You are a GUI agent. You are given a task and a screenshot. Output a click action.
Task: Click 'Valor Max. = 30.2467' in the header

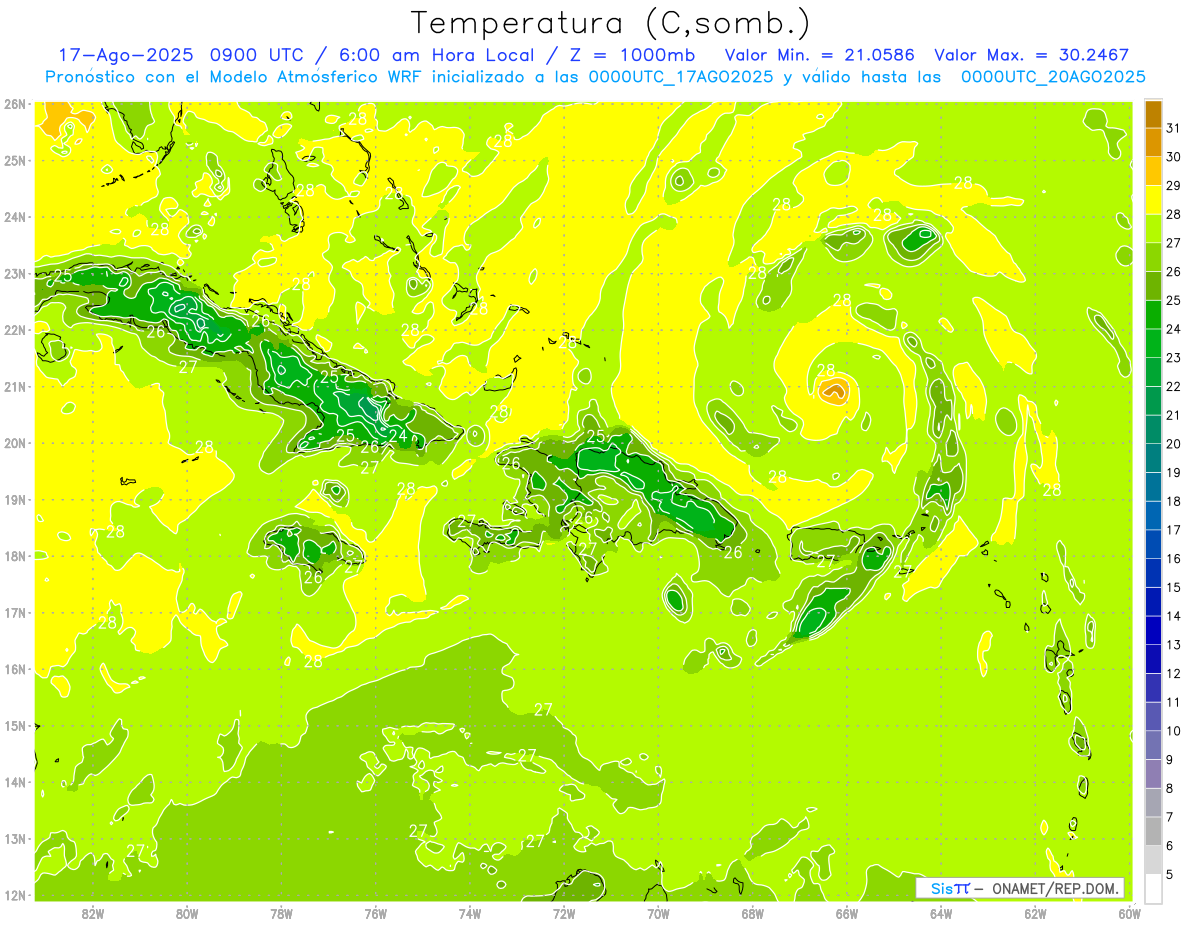click(1031, 55)
